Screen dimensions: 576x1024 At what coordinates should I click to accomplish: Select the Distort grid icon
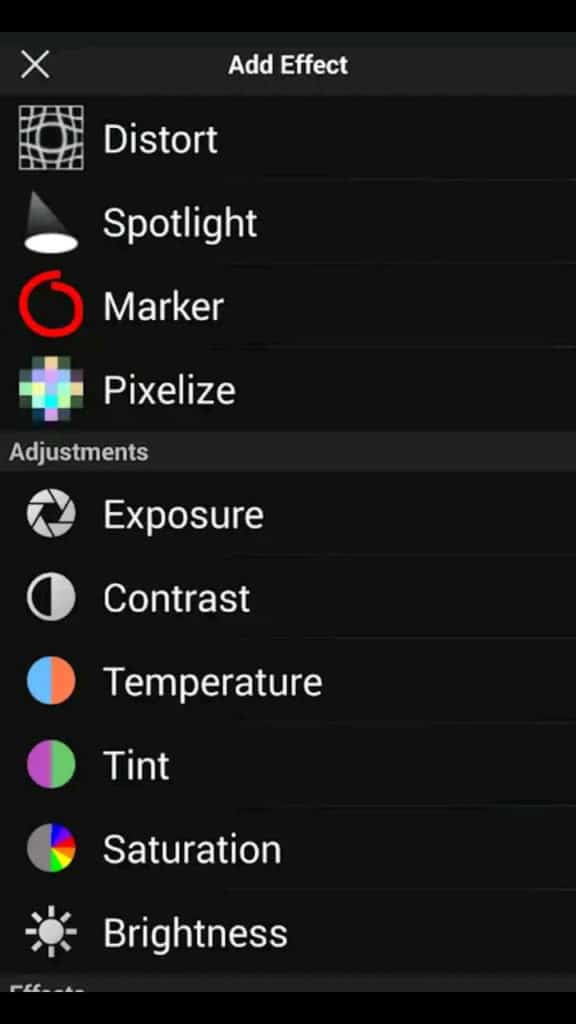[51, 138]
